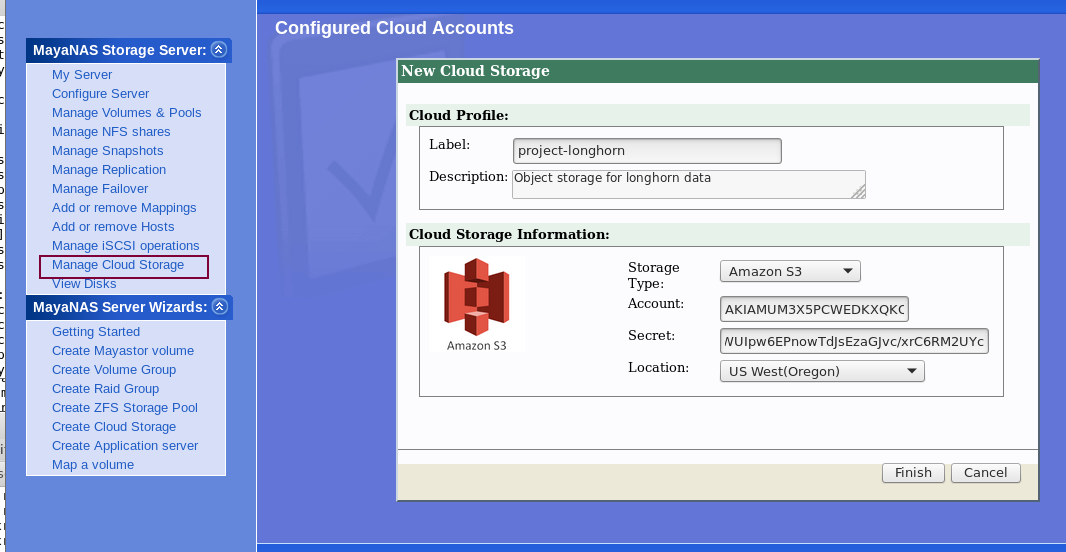Viewport: 1066px width, 552px height.
Task: Open Manage iSCSI operations
Action: 125,246
